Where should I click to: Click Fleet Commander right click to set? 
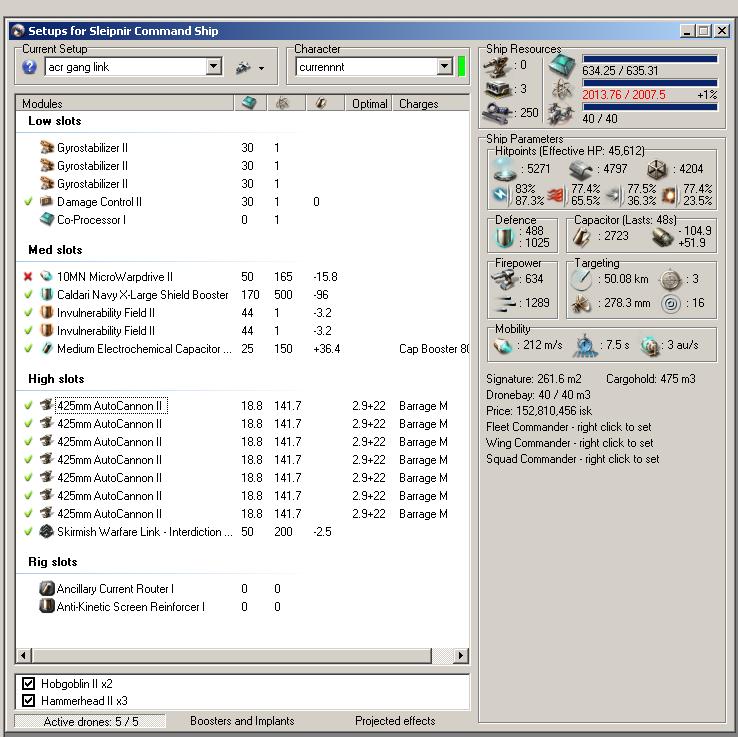click(569, 427)
